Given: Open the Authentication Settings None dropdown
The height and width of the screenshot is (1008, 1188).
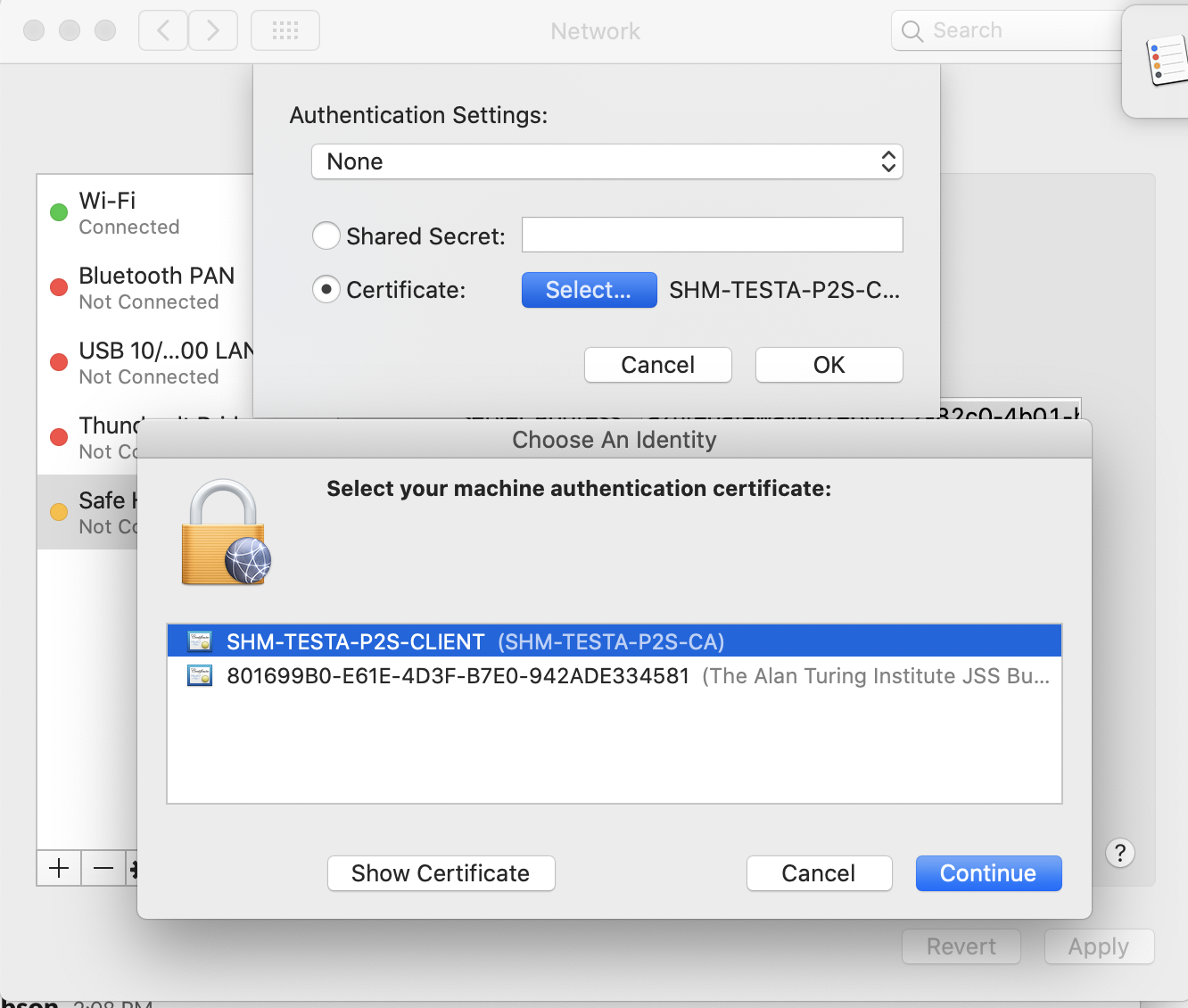Looking at the screenshot, I should pos(607,161).
